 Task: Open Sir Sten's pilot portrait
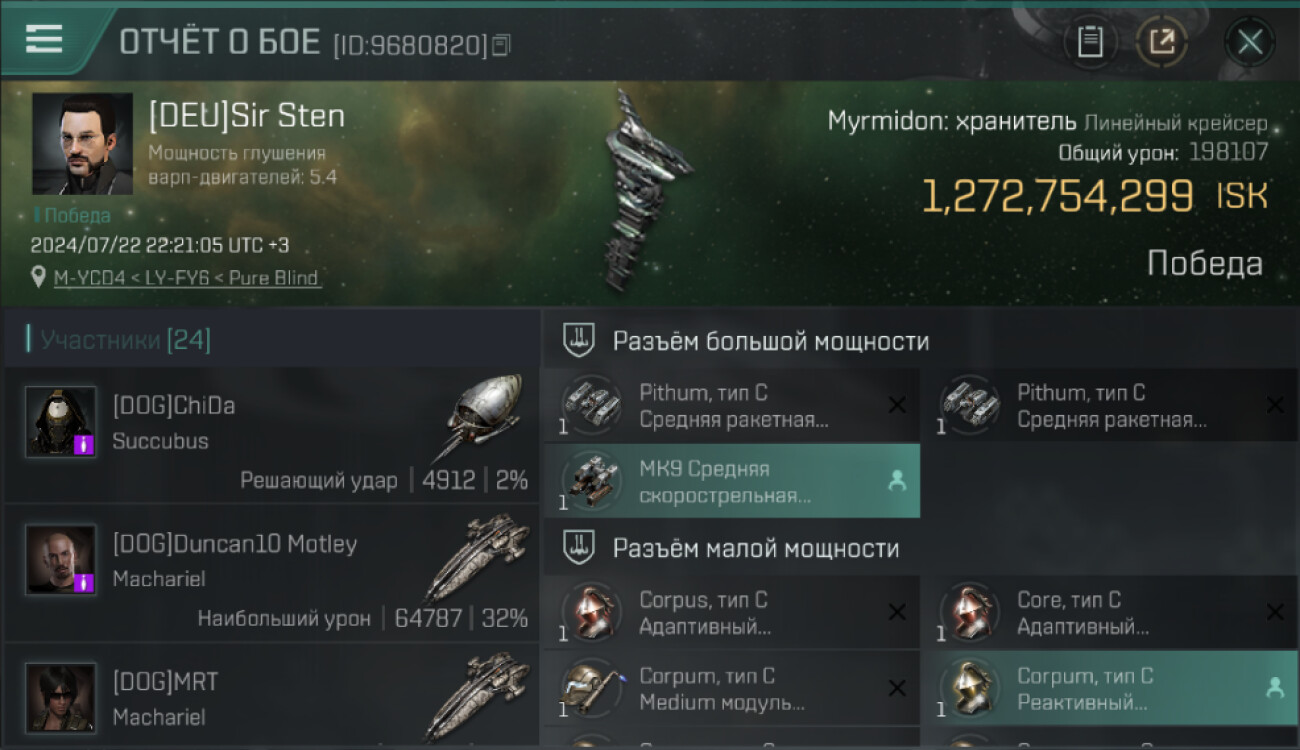(x=82, y=144)
